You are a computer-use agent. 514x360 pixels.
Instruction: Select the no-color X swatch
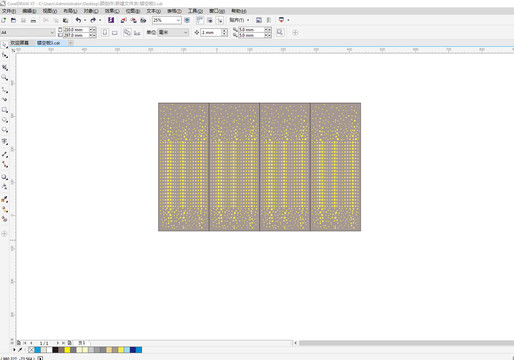pyautogui.click(x=31, y=350)
